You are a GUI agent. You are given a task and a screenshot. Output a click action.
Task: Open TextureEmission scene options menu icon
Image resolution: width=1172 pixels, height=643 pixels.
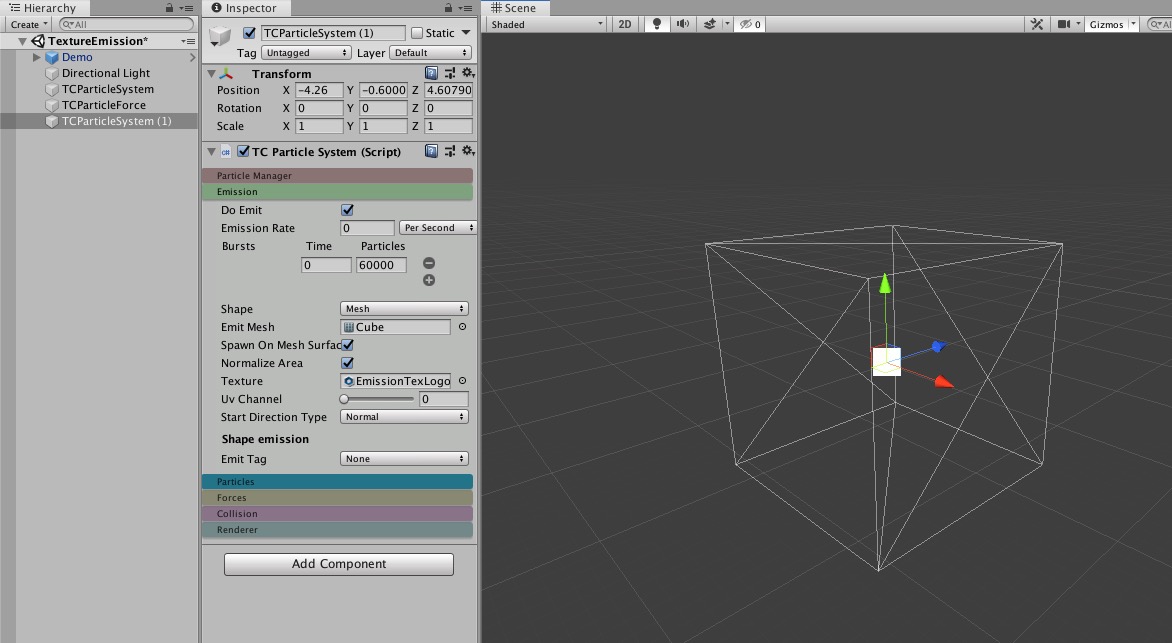[188, 41]
